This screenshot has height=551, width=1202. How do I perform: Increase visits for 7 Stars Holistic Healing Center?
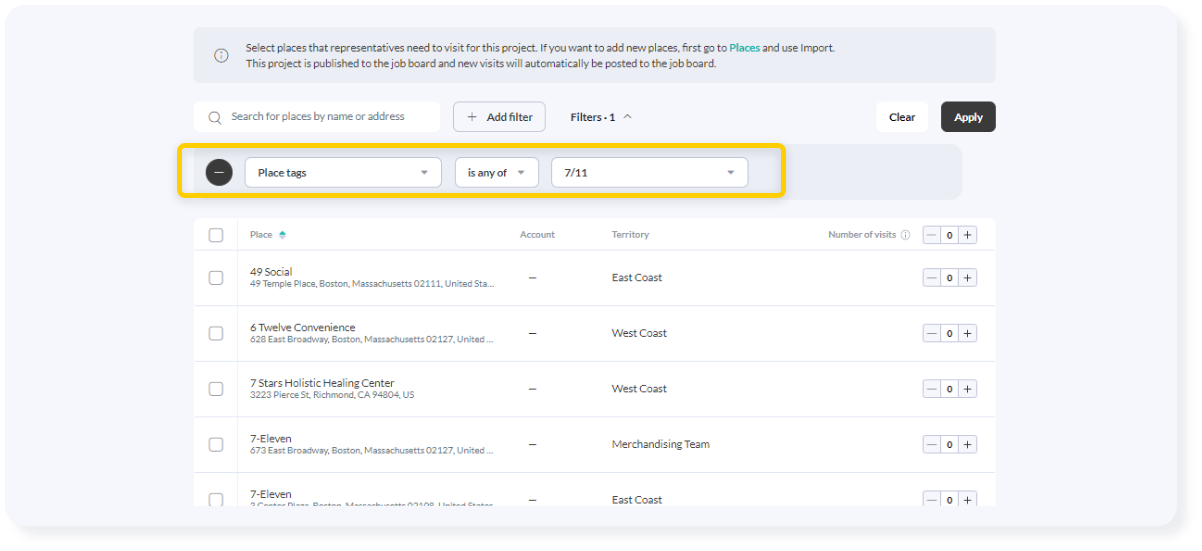pyautogui.click(x=968, y=389)
